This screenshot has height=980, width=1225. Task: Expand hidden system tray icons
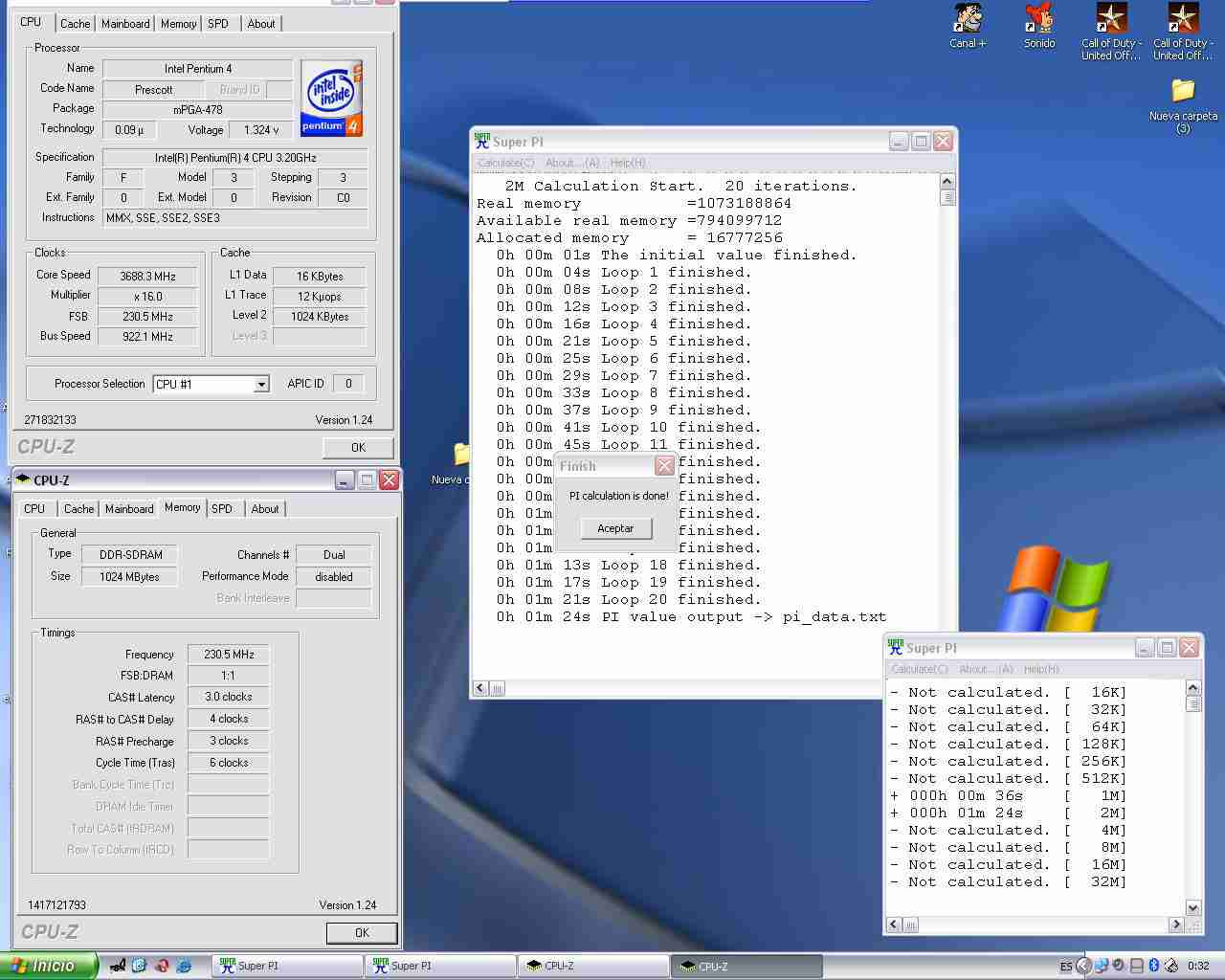coord(1083,966)
